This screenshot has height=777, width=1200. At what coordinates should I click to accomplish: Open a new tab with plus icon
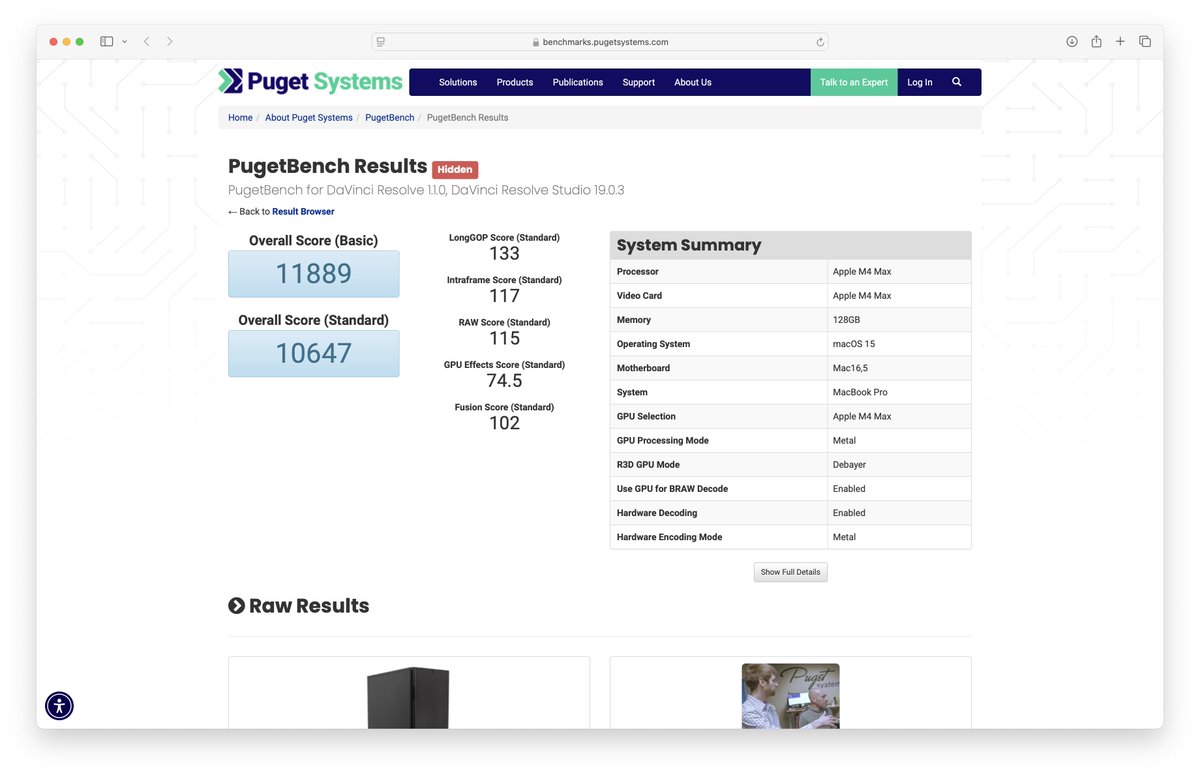(1120, 42)
